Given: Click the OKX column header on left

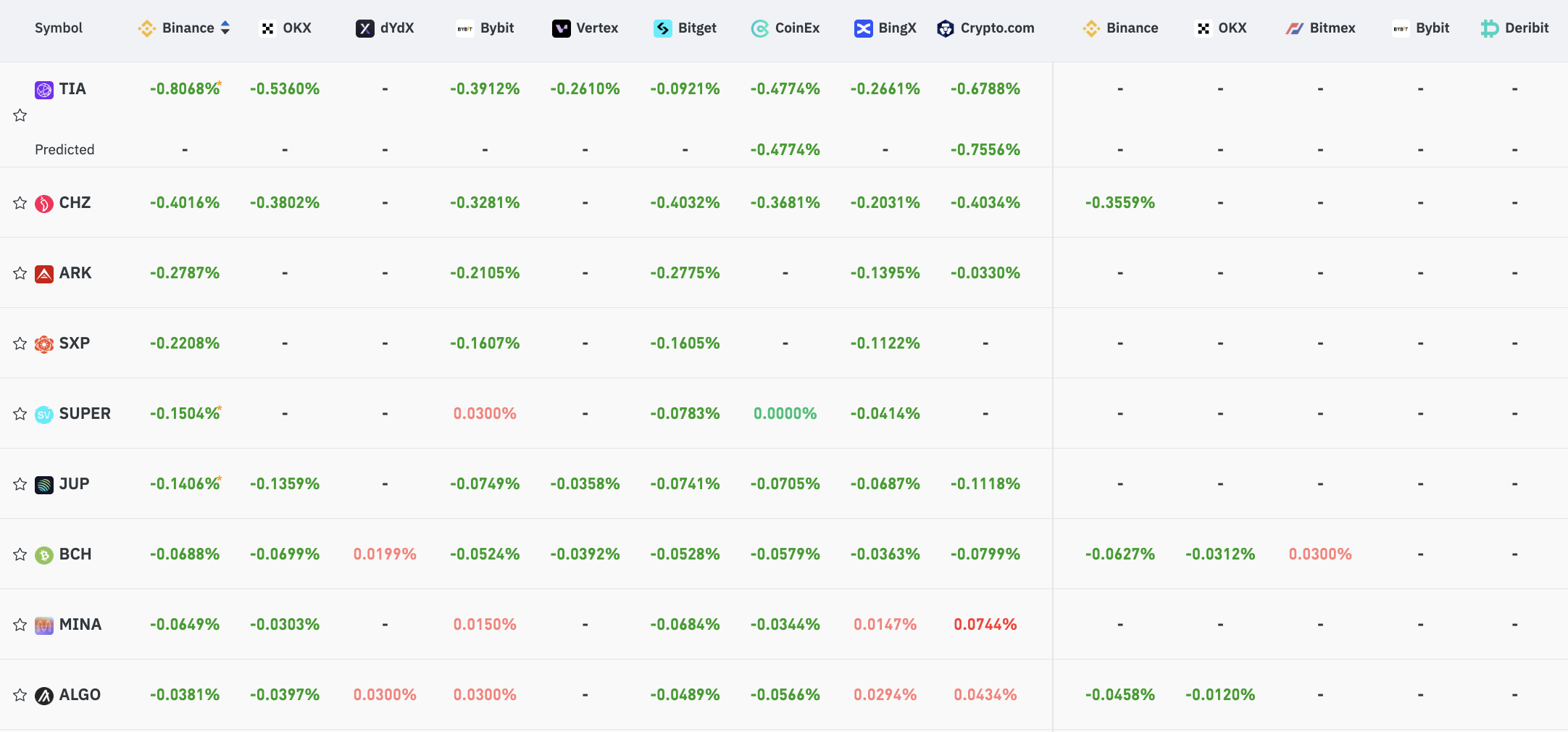Looking at the screenshot, I should point(285,28).
